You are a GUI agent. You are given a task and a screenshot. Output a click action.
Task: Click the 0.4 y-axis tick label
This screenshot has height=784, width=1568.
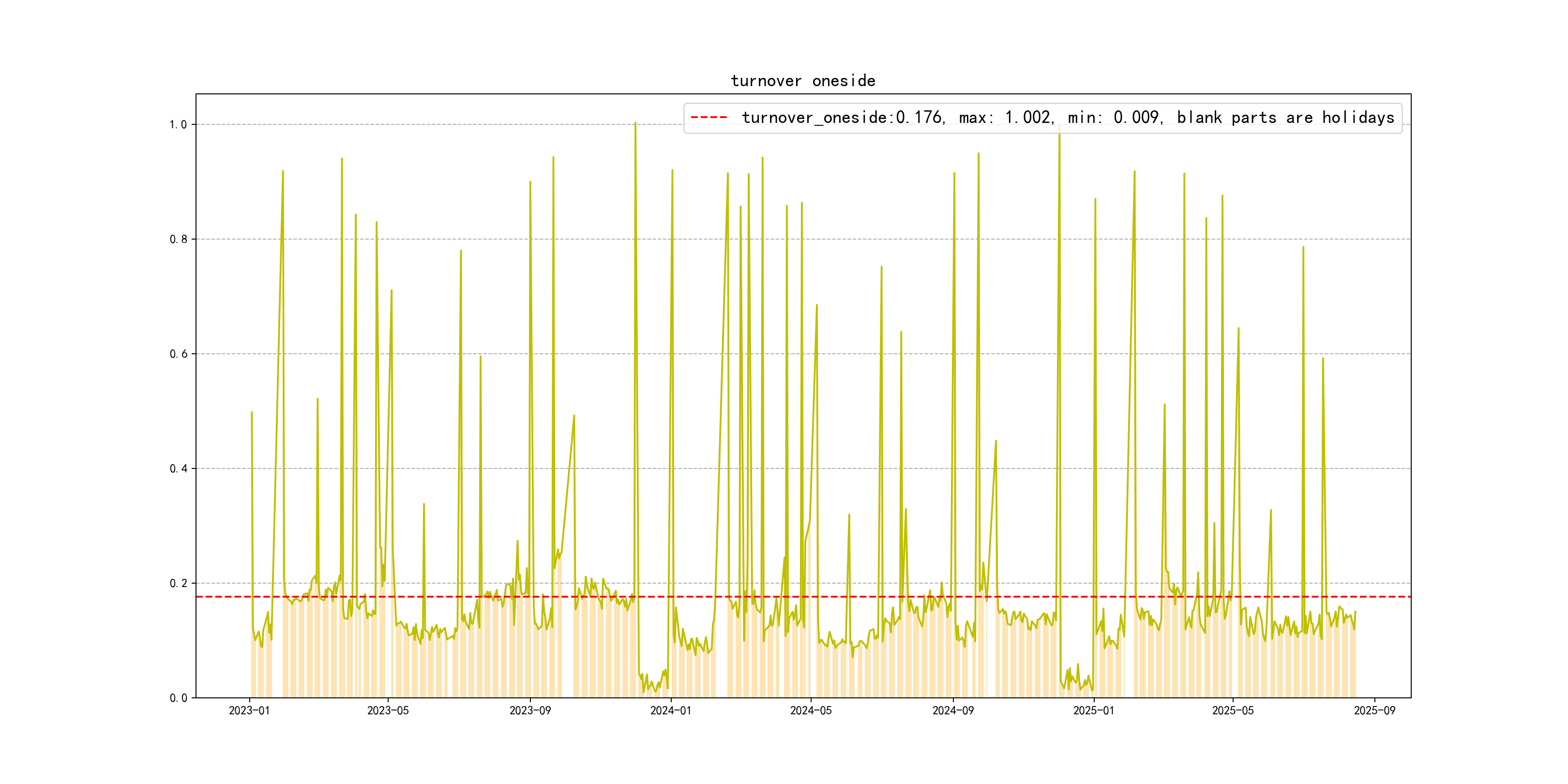[x=178, y=468]
